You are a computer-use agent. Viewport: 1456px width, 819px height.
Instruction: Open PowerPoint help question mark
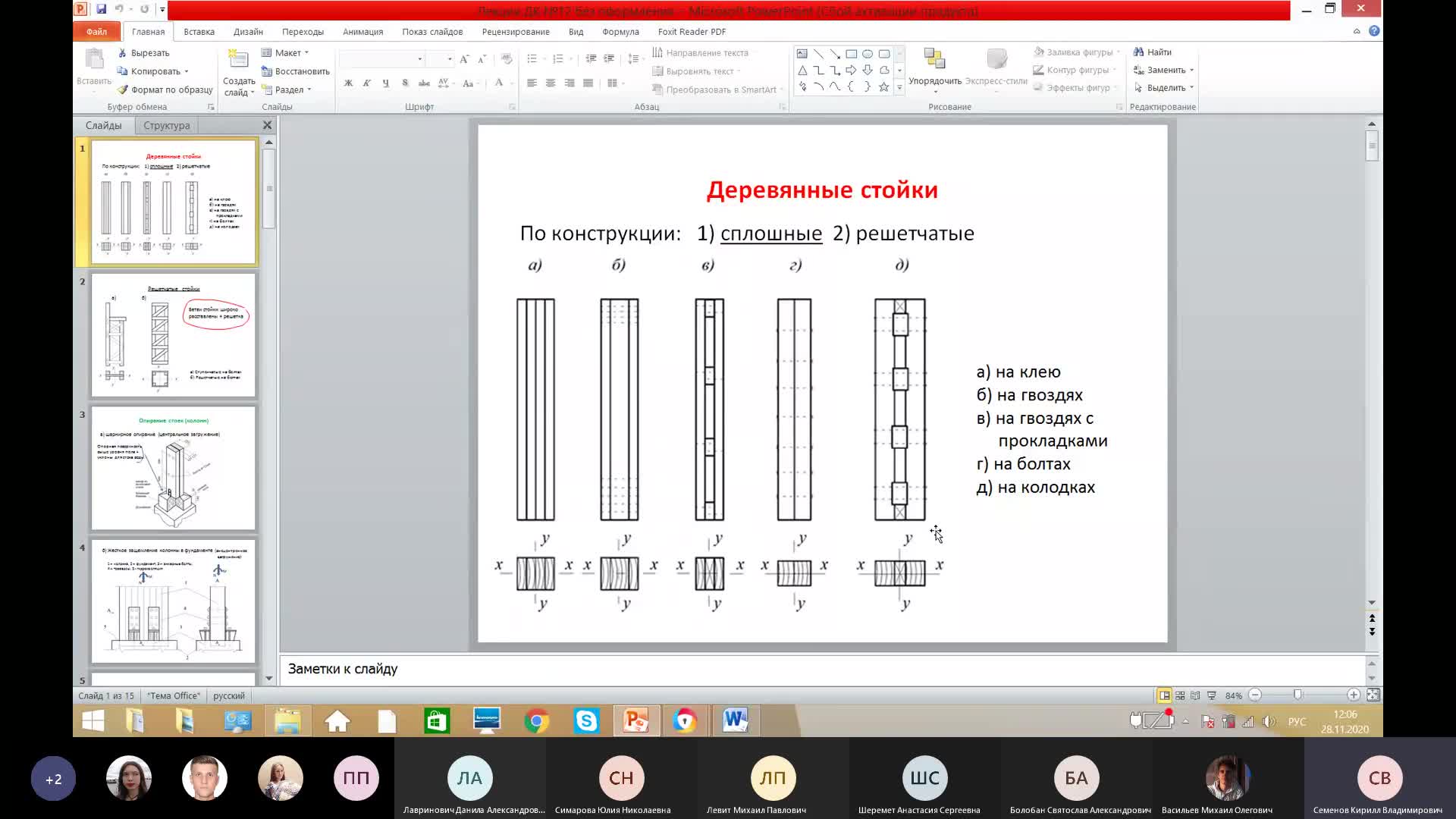(1374, 31)
